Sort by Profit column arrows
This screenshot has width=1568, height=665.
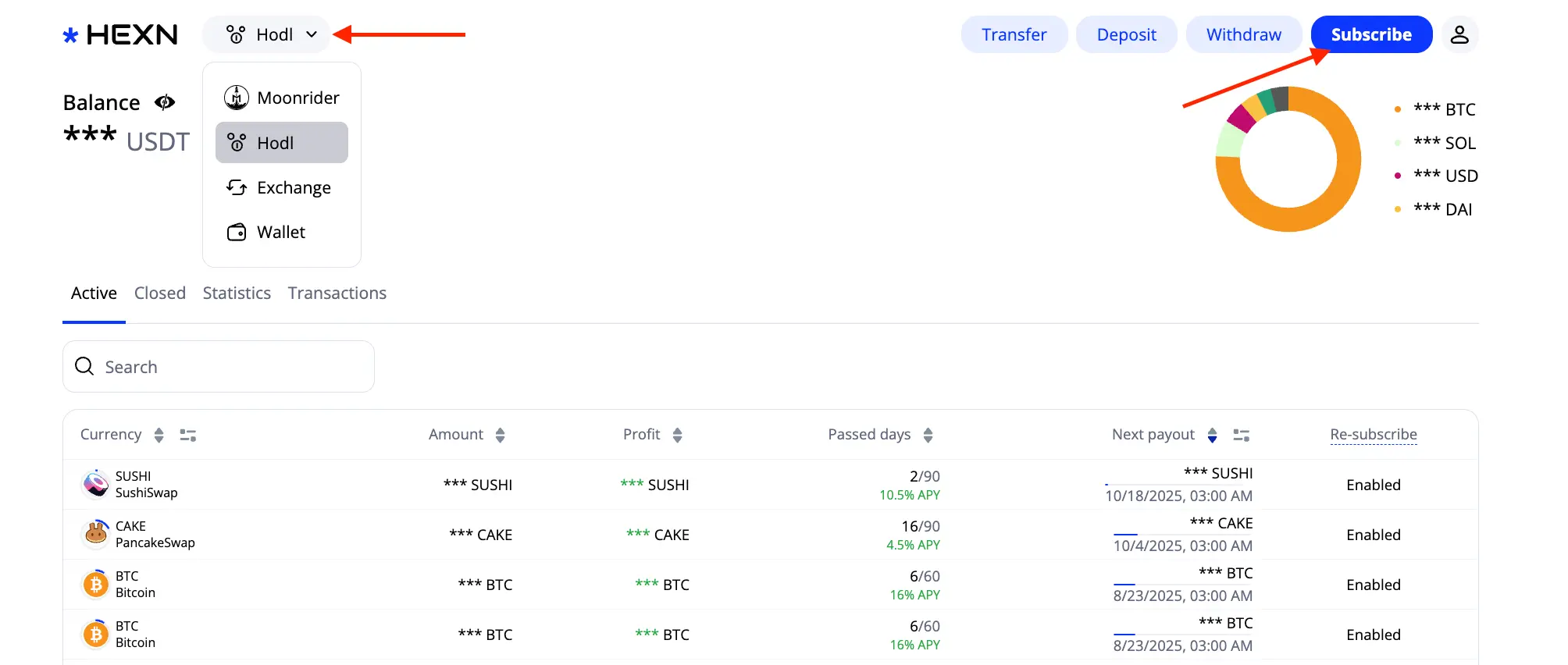[x=678, y=435]
